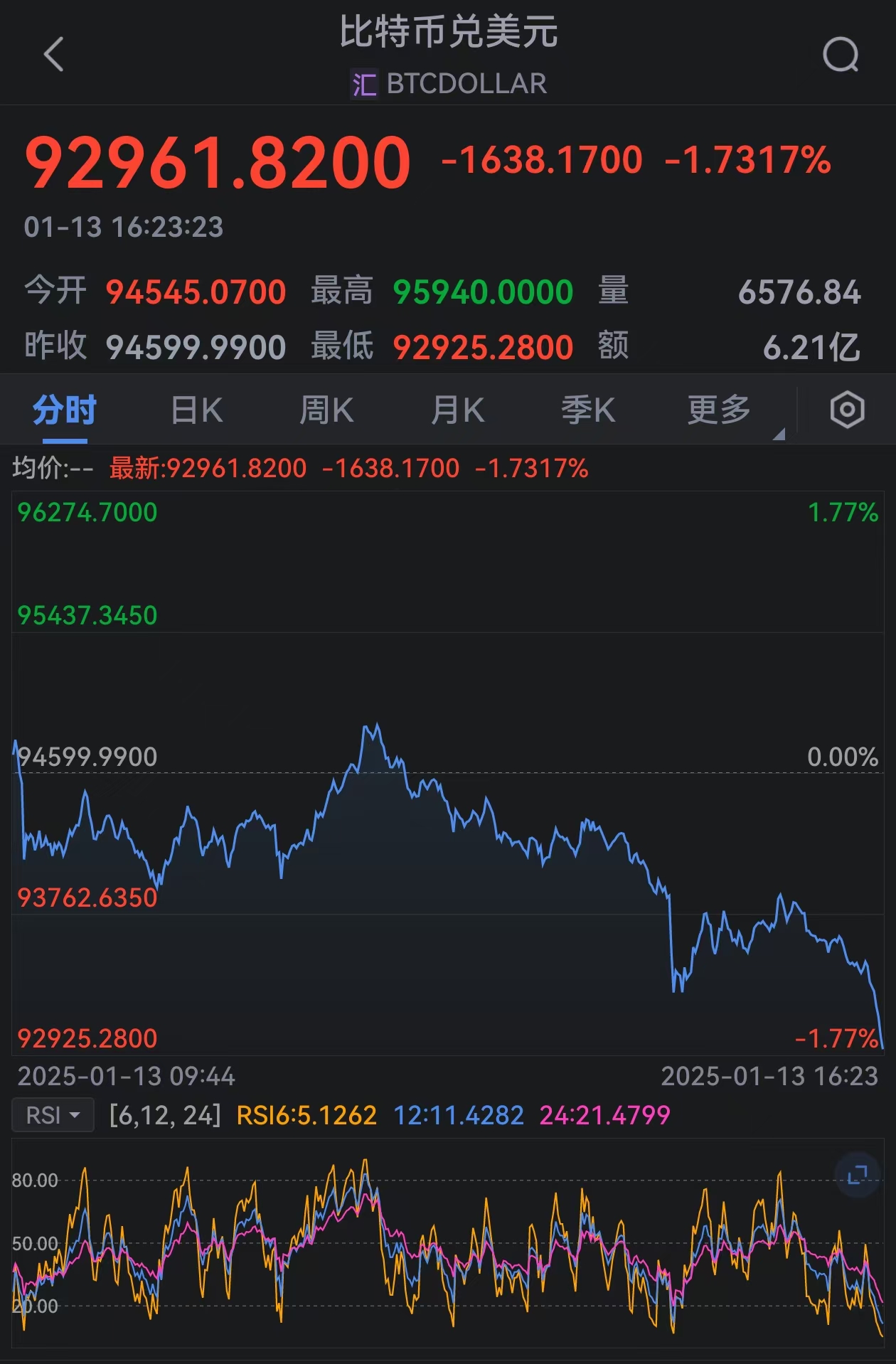Image resolution: width=896 pixels, height=1364 pixels.
Task: Tap the axis label 93762.6350
Action: tap(87, 898)
